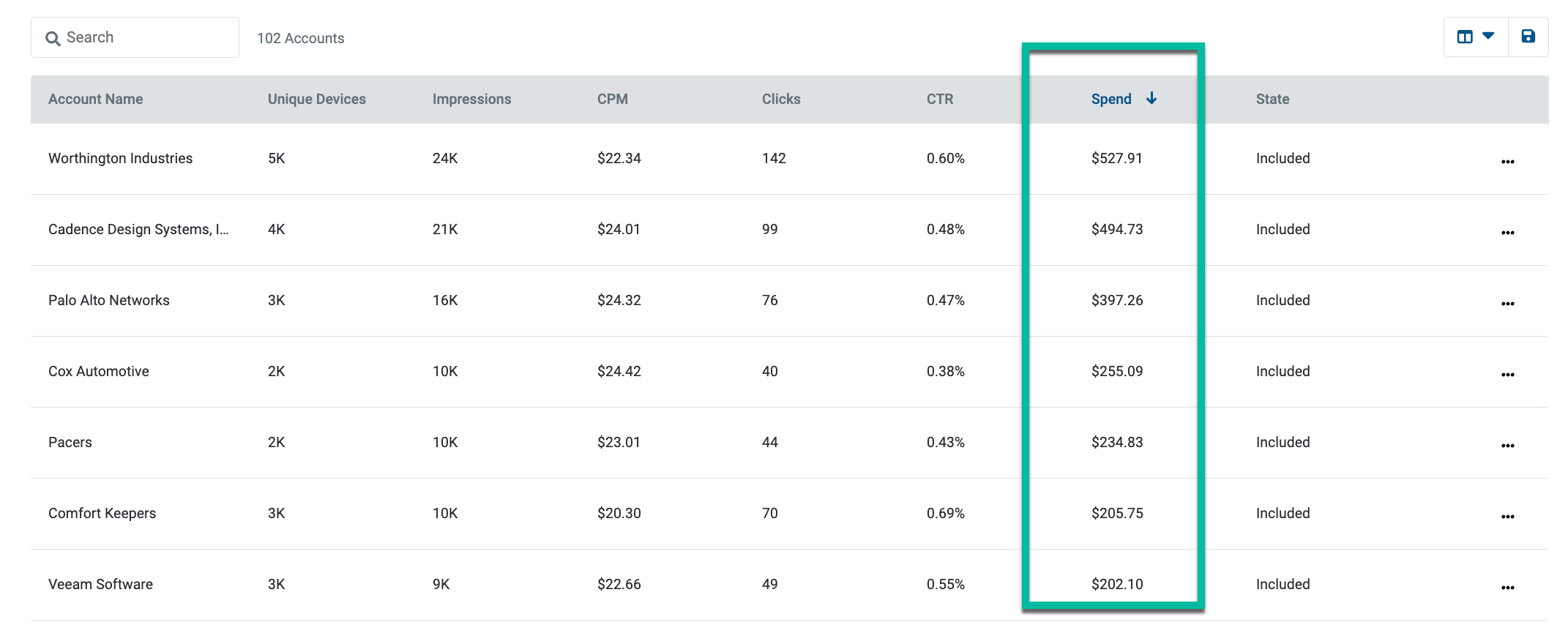
Task: Click impressions value 21K
Action: click(445, 229)
